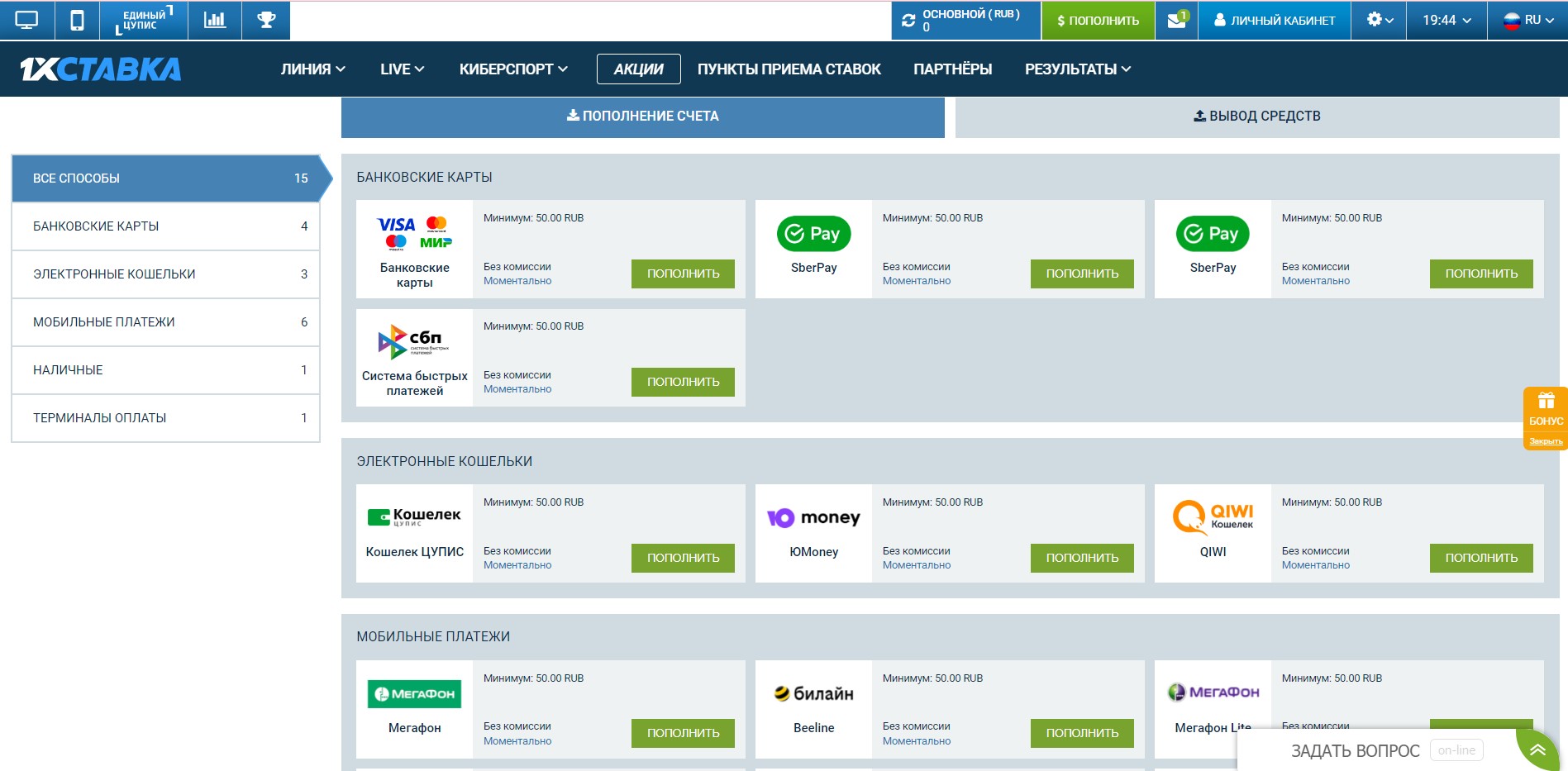Open the АКЦИИ menu item

pos(639,69)
